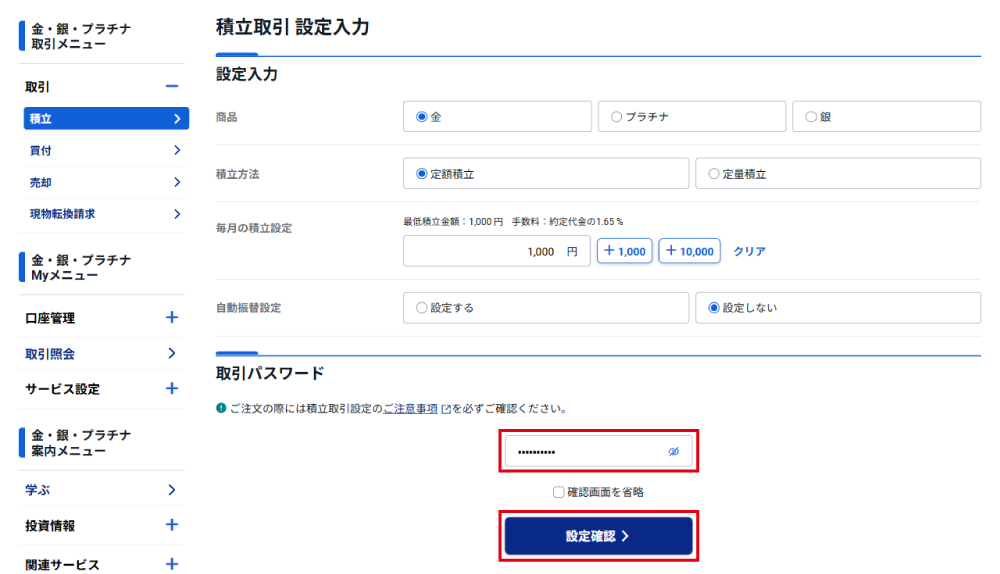
Task: Check the 確認画面を省略 checkbox
Action: coord(559,492)
